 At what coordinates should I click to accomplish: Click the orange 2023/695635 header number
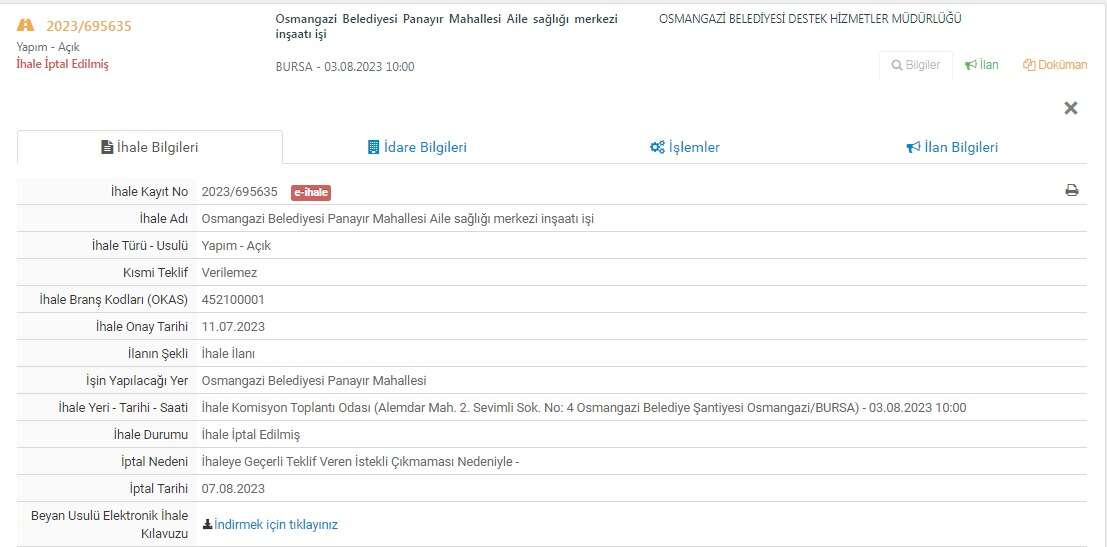click(x=88, y=26)
